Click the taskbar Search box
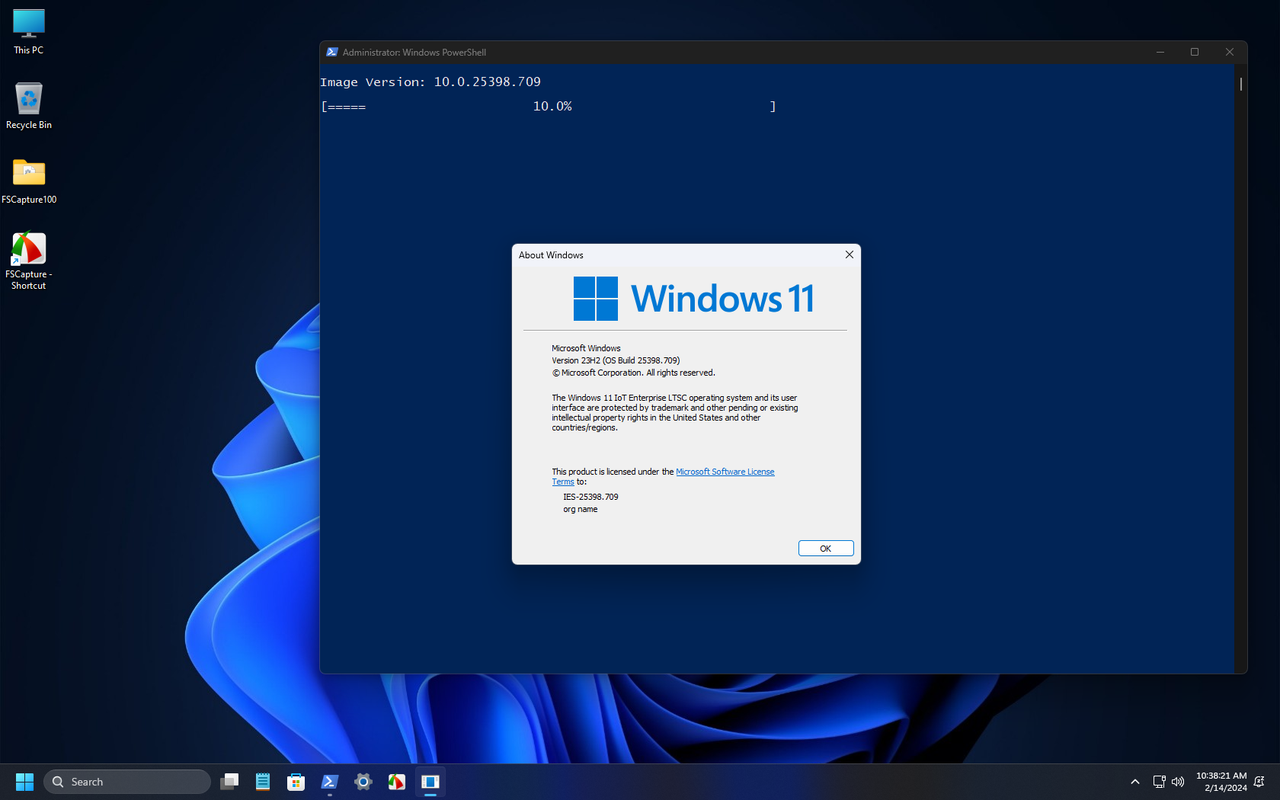The image size is (1280, 800). point(128,781)
